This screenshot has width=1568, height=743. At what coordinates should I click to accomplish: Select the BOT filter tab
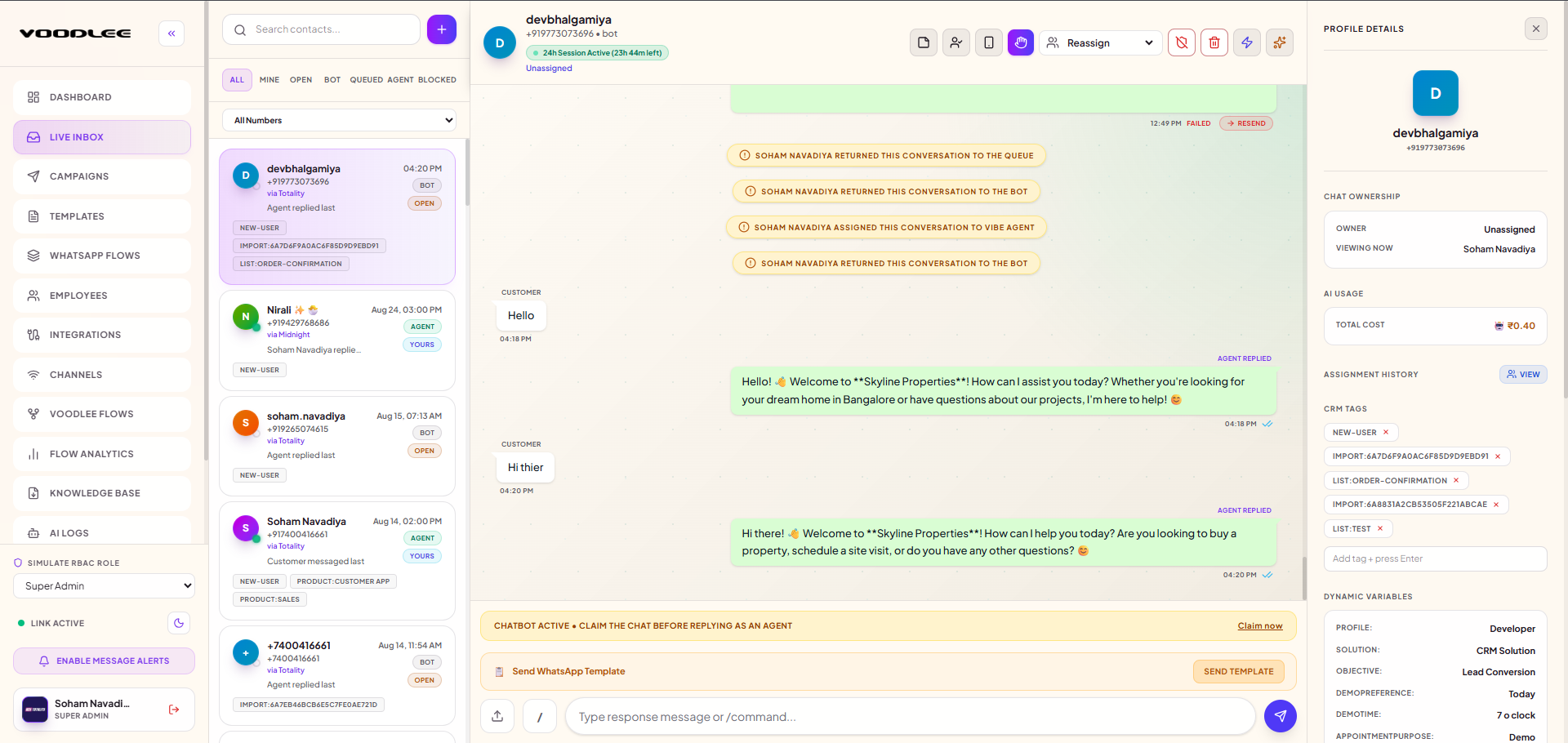(332, 80)
